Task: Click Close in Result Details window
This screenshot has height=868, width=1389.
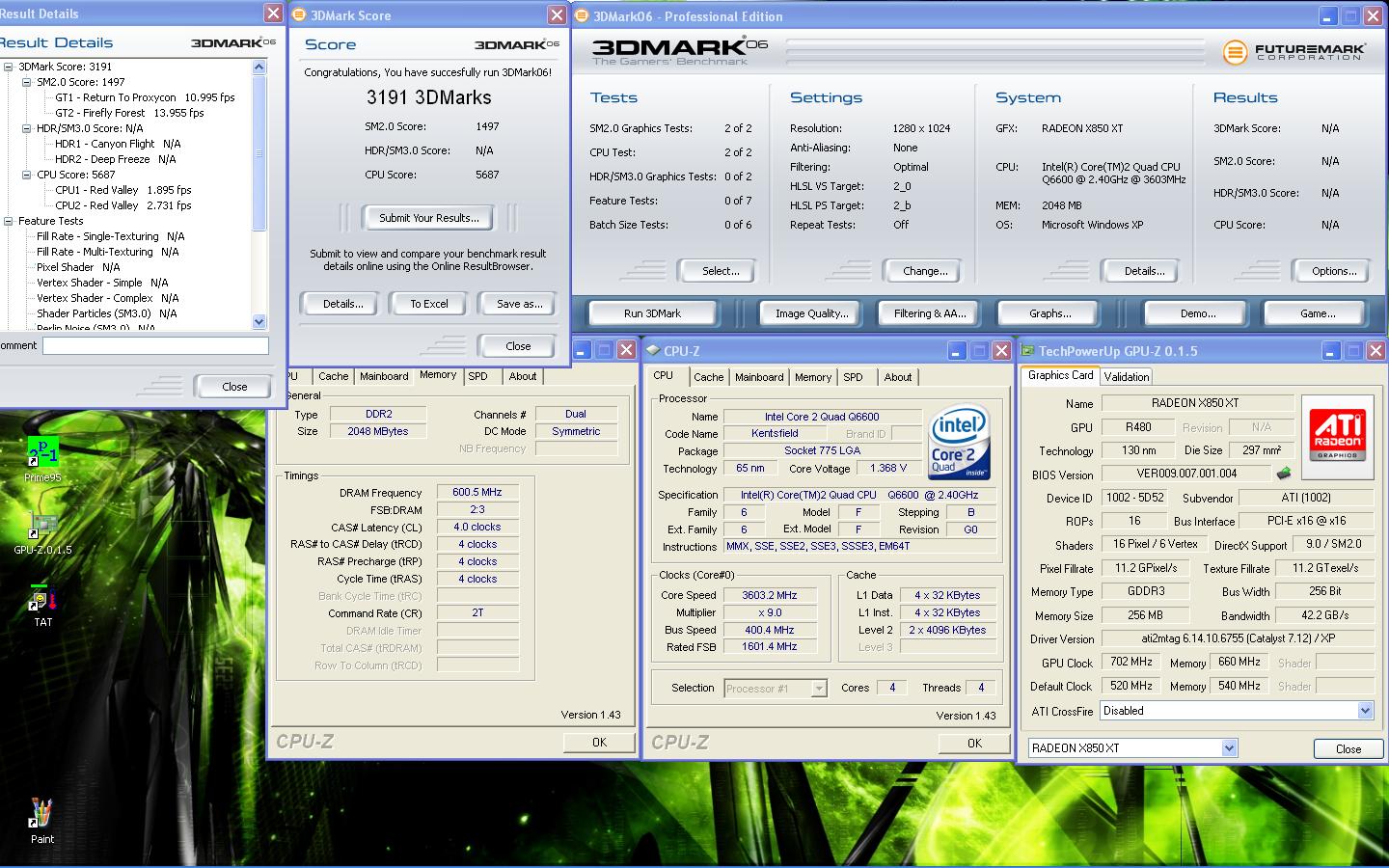Action: pyautogui.click(x=234, y=387)
